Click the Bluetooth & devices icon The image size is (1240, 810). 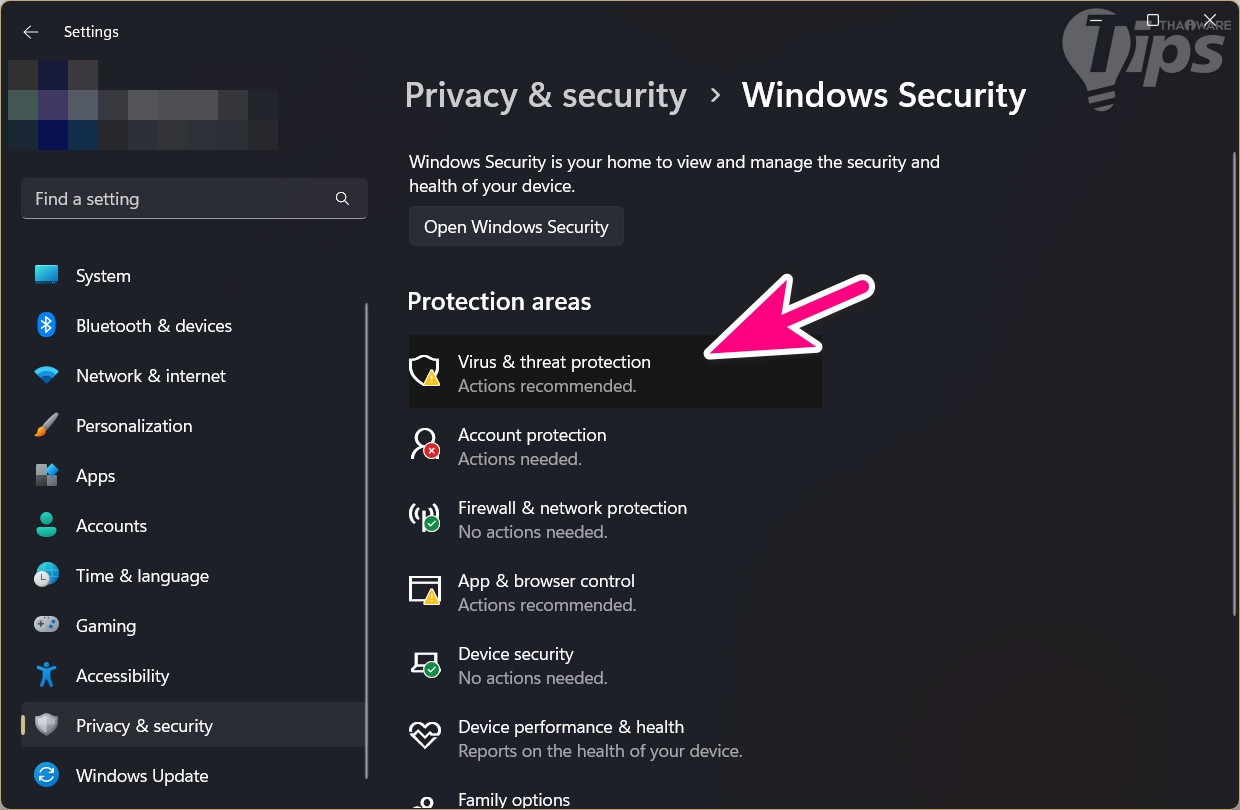(46, 325)
